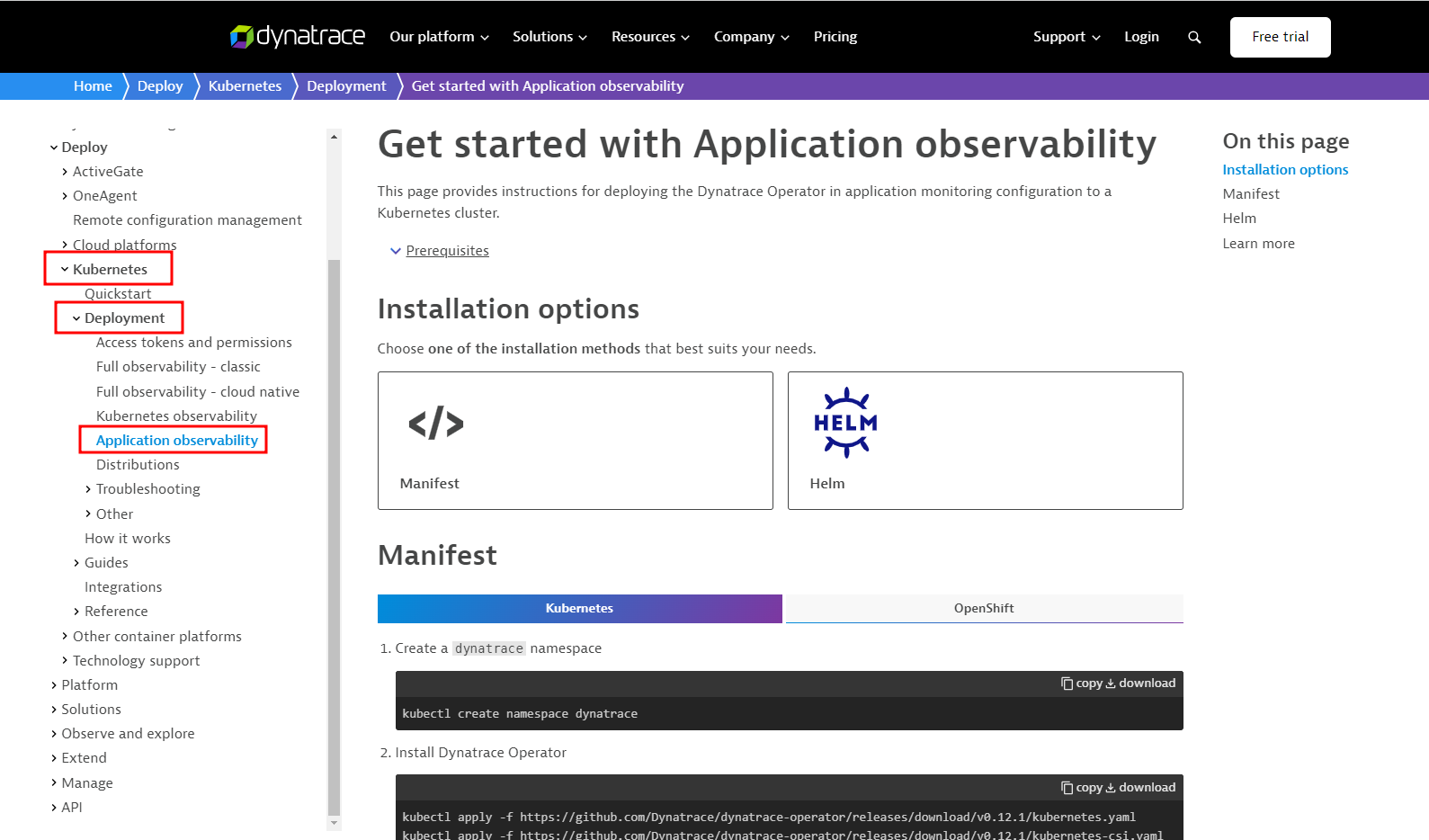Open the Kubernetes breadcrumb
This screenshot has height=840, width=1429.
245,86
